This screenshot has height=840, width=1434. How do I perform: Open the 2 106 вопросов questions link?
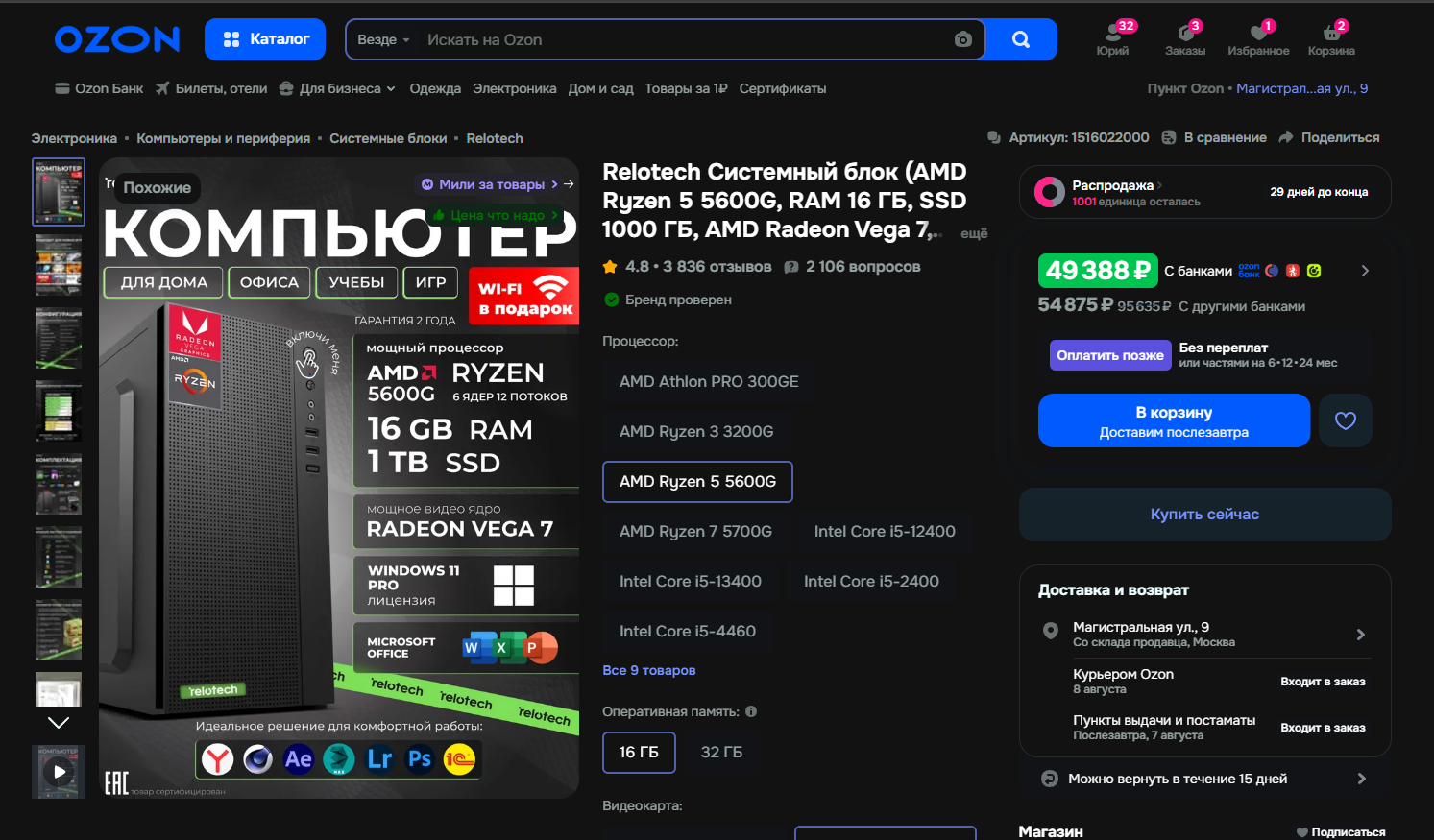(863, 266)
